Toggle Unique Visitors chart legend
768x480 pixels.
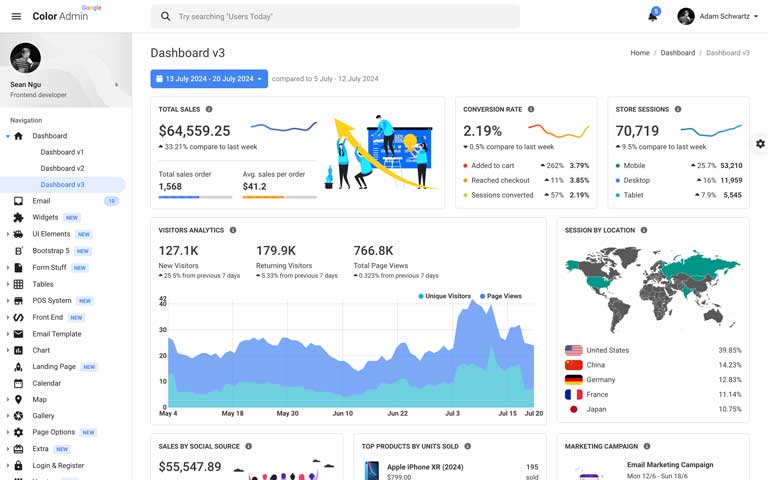pos(445,296)
